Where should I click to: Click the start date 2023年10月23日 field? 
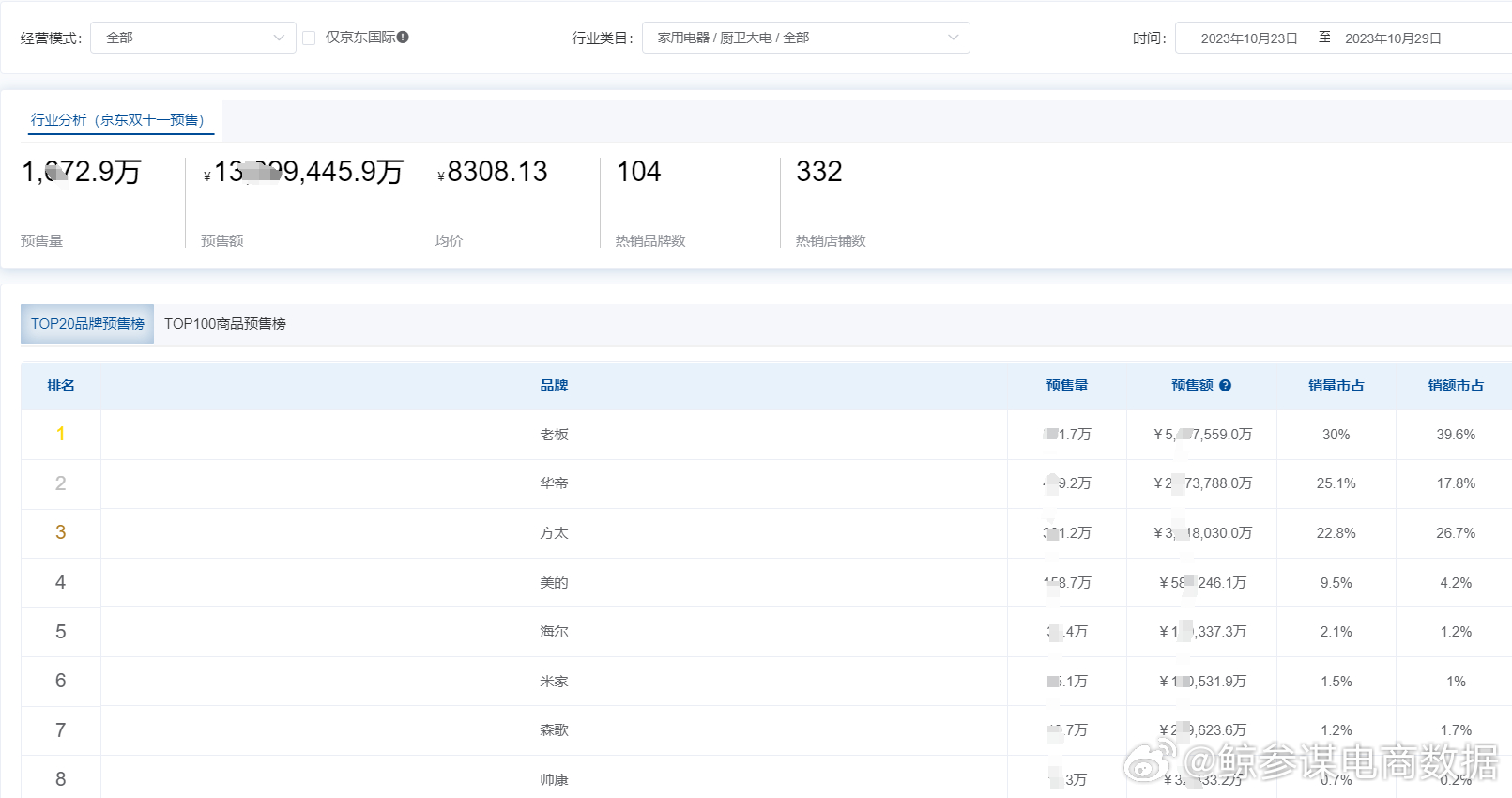point(1249,38)
